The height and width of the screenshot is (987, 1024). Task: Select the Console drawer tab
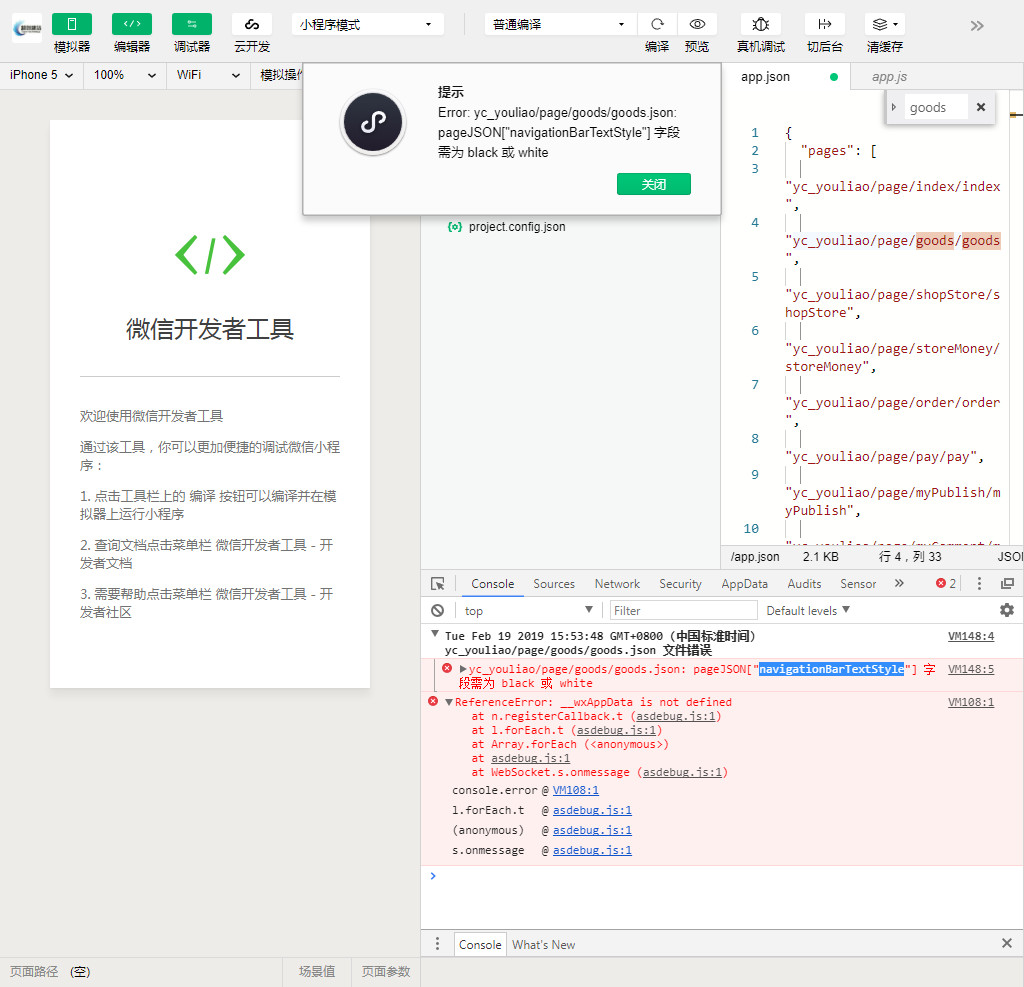[480, 945]
